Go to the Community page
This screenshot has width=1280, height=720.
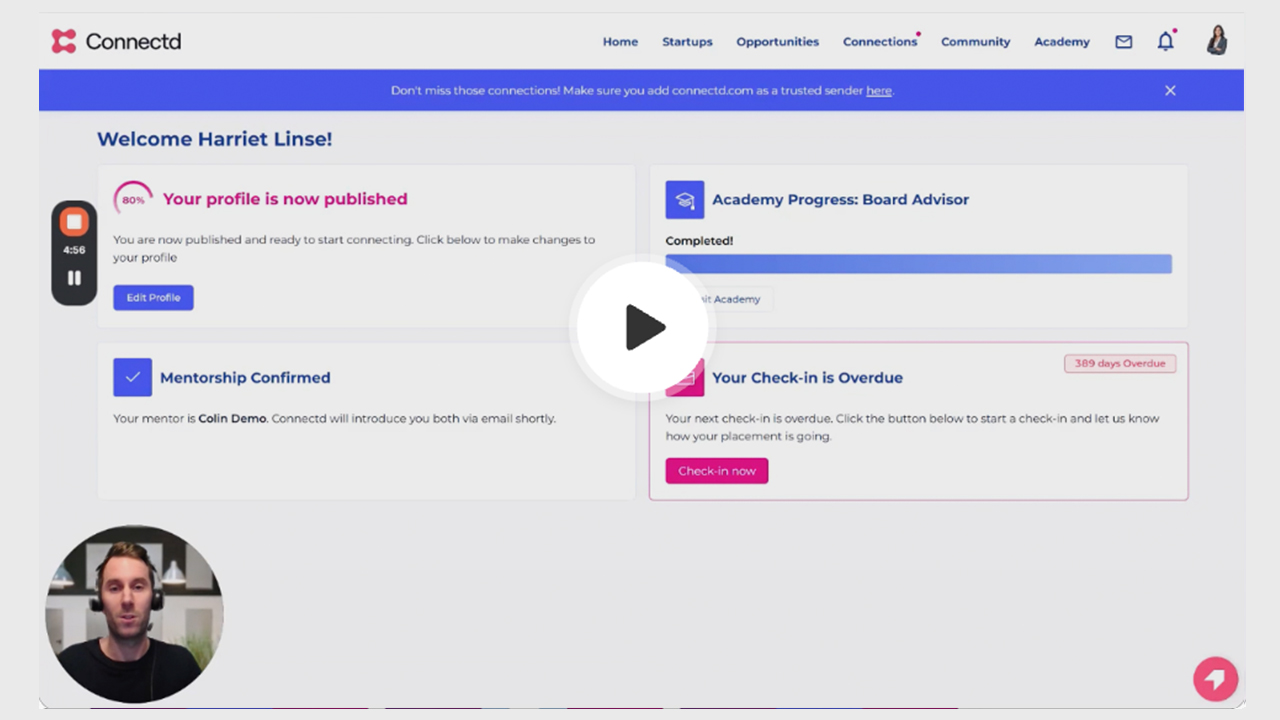[975, 42]
